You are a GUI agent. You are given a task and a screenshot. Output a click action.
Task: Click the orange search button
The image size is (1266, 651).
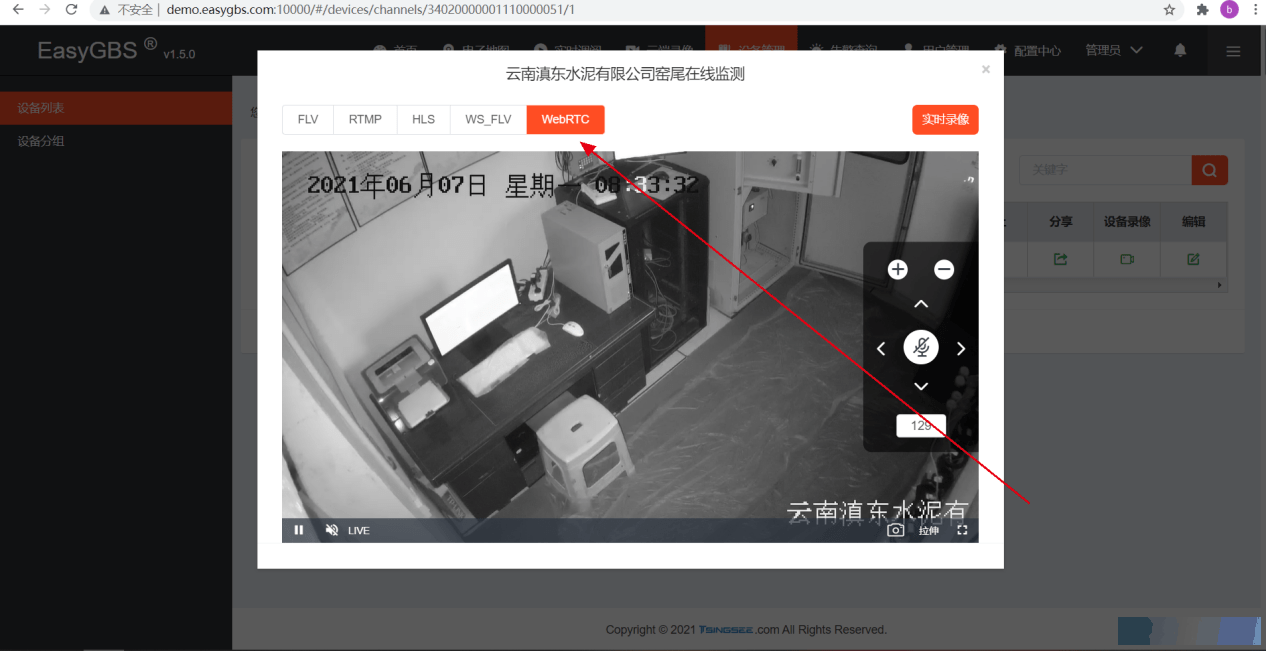pos(1210,170)
